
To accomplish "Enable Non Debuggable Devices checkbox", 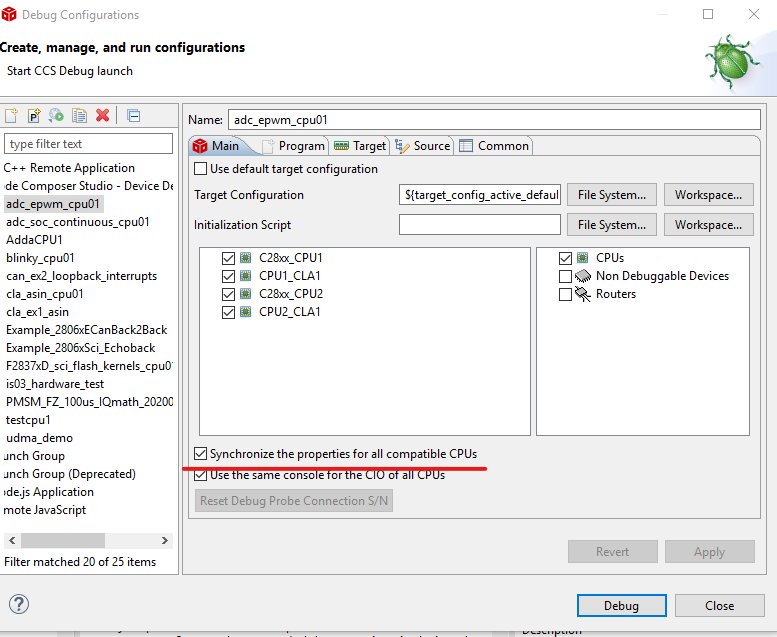I will coord(565,276).
